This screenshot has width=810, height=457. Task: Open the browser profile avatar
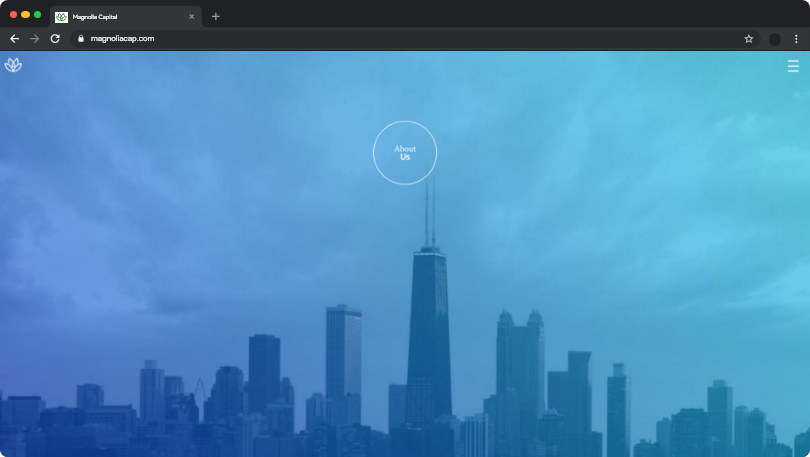pyautogui.click(x=774, y=39)
